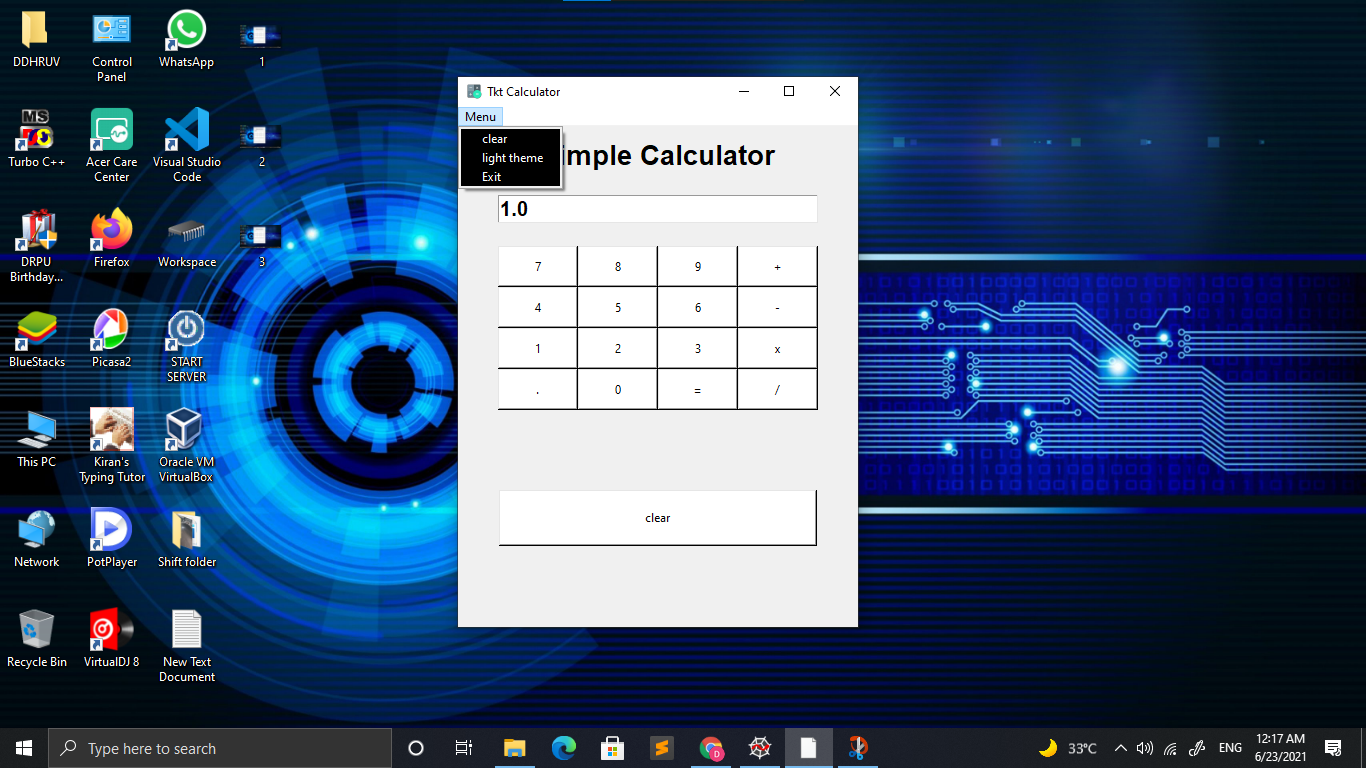Select Turbo C++ desktop icon
Viewport: 1366px width, 768px height.
(x=36, y=140)
